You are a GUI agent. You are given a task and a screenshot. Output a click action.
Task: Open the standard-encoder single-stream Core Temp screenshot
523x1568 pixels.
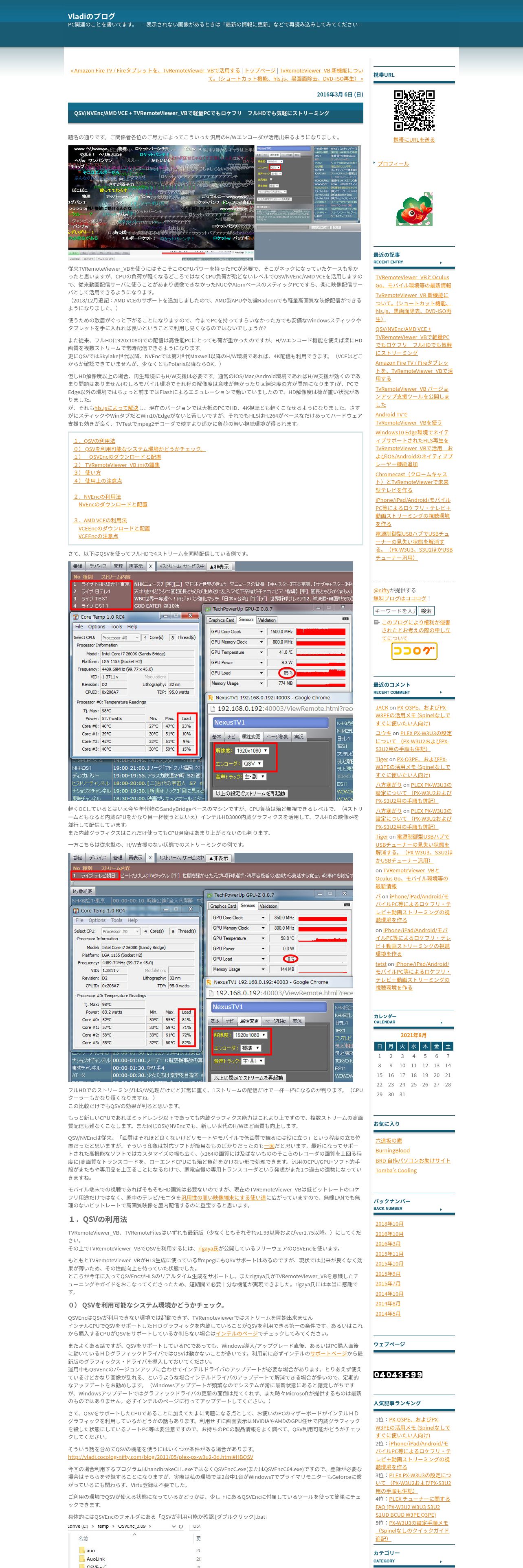[x=211, y=968]
